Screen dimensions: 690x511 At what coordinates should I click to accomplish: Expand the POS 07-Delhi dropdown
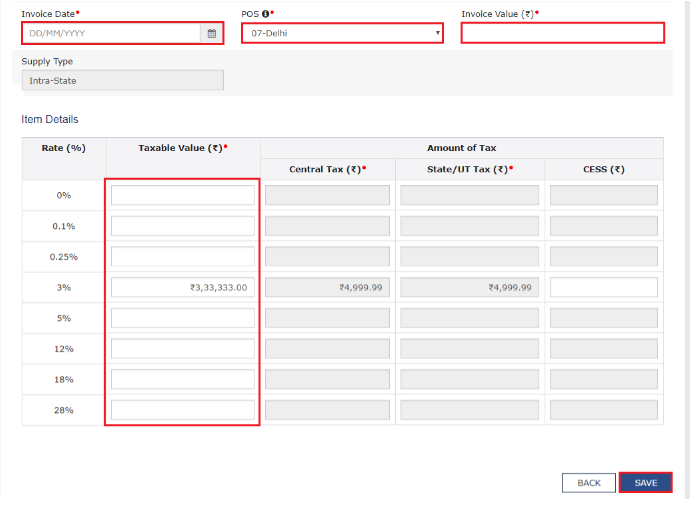(341, 33)
